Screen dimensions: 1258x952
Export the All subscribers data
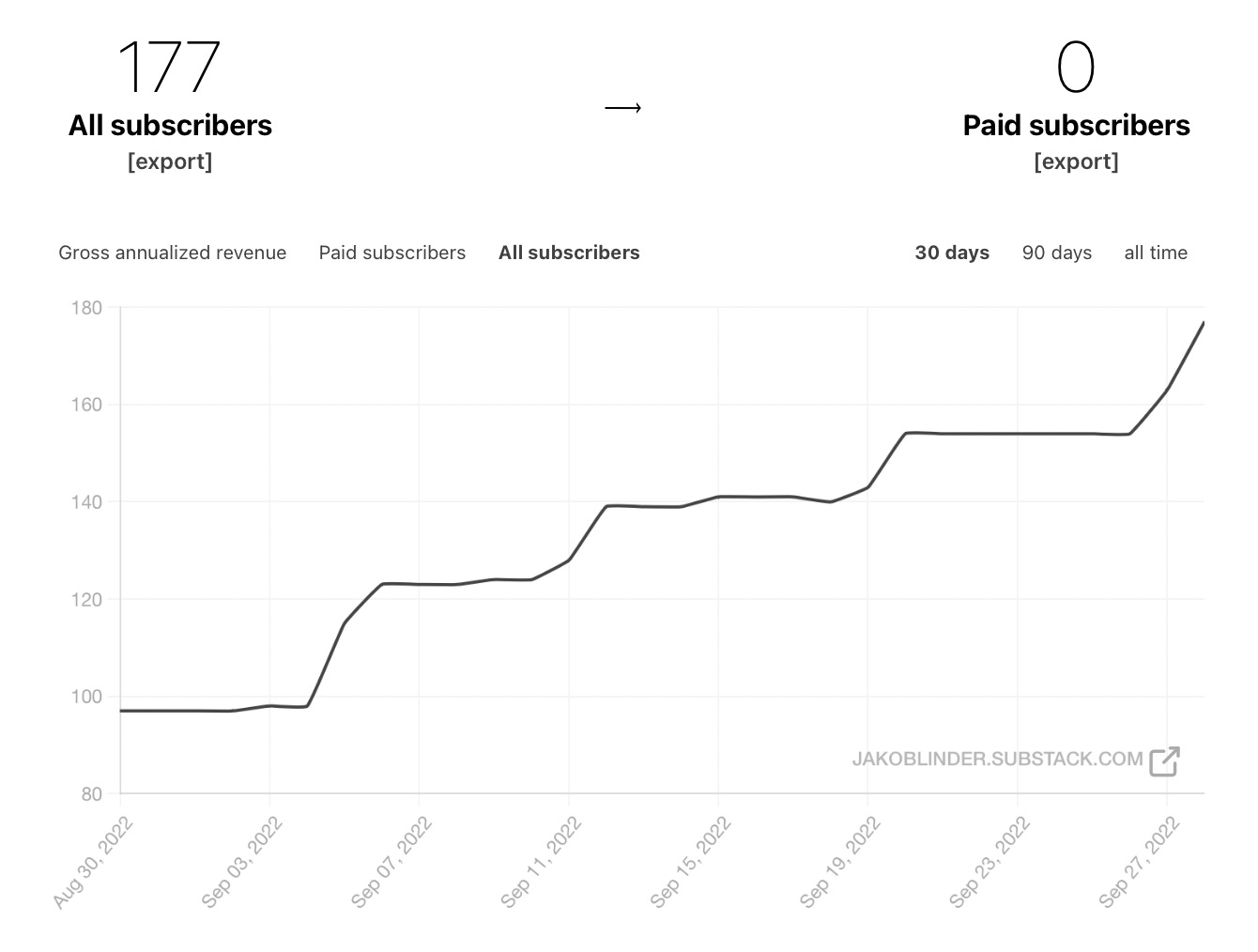170,161
